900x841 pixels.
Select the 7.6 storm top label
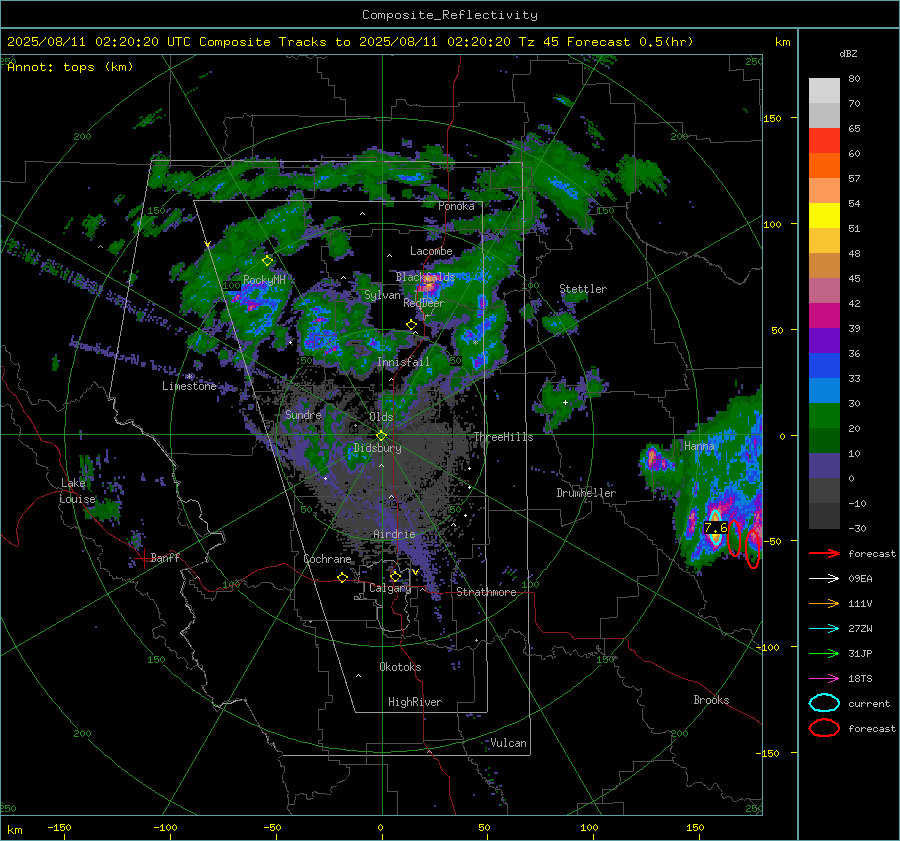(x=716, y=527)
